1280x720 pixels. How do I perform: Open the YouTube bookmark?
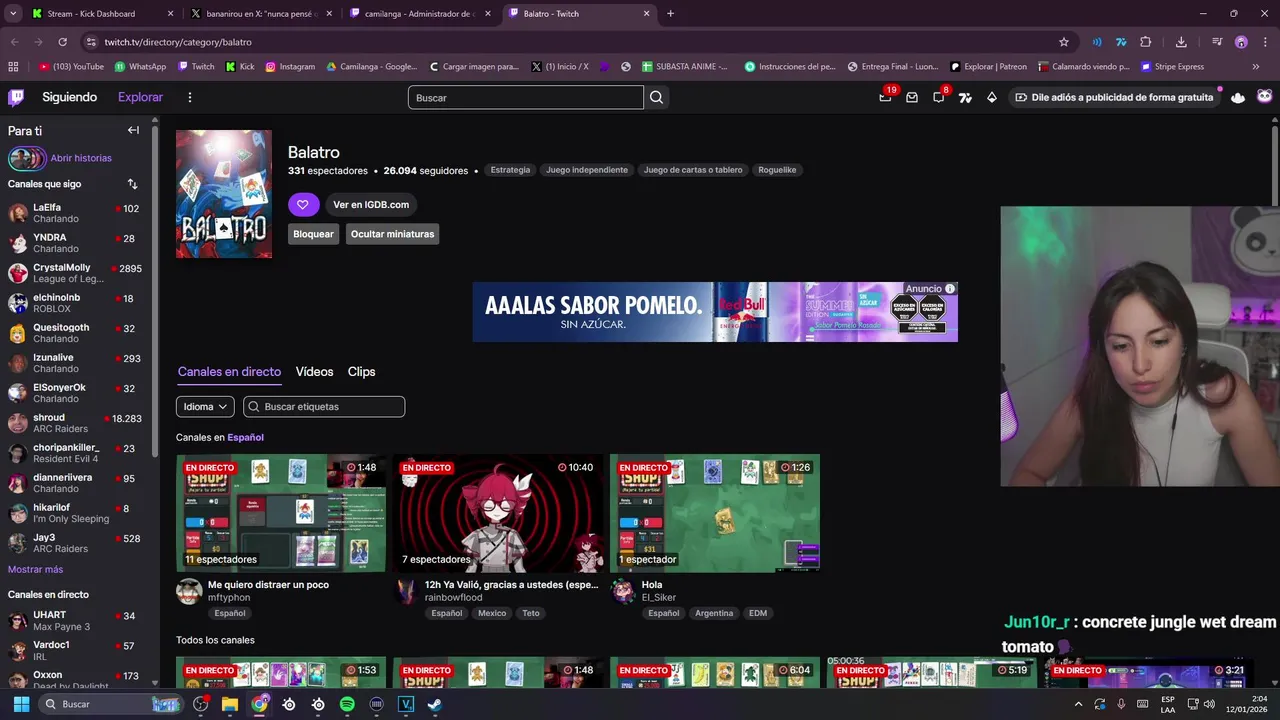(71, 67)
